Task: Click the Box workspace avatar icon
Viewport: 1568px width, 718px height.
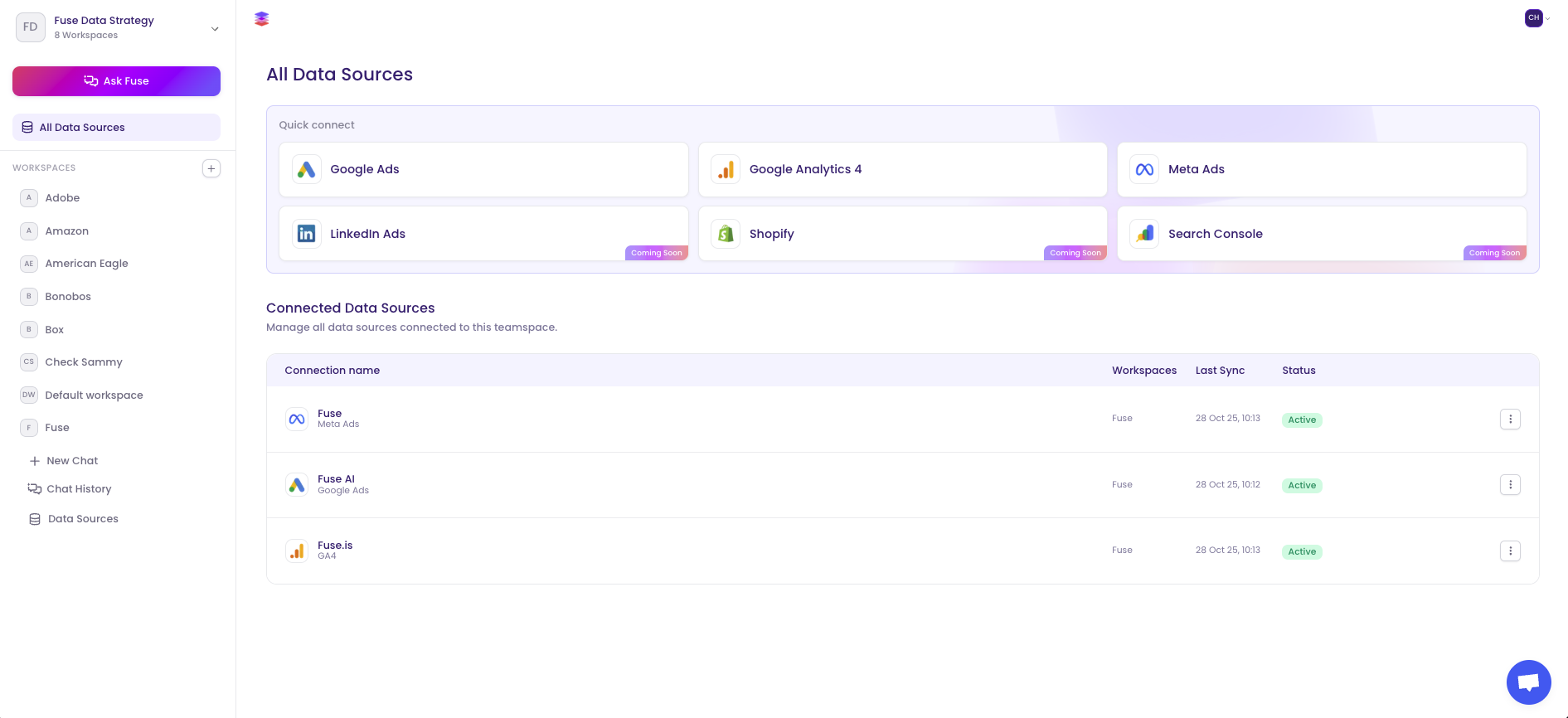Action: pyautogui.click(x=29, y=330)
